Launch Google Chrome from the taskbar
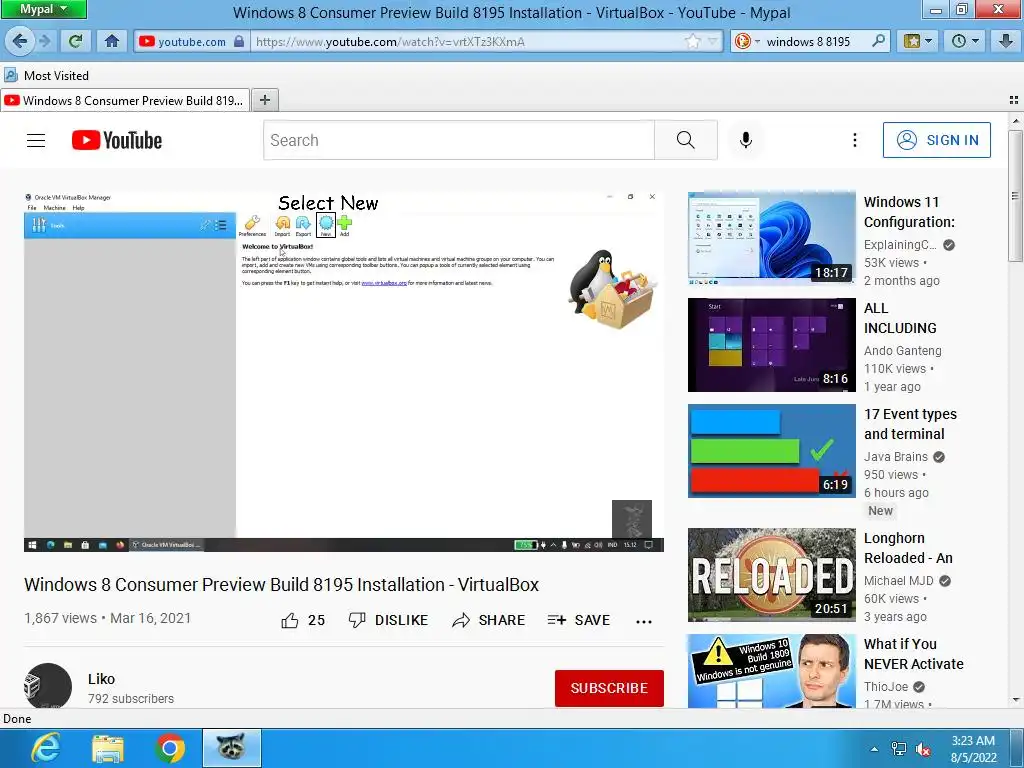 (170, 748)
